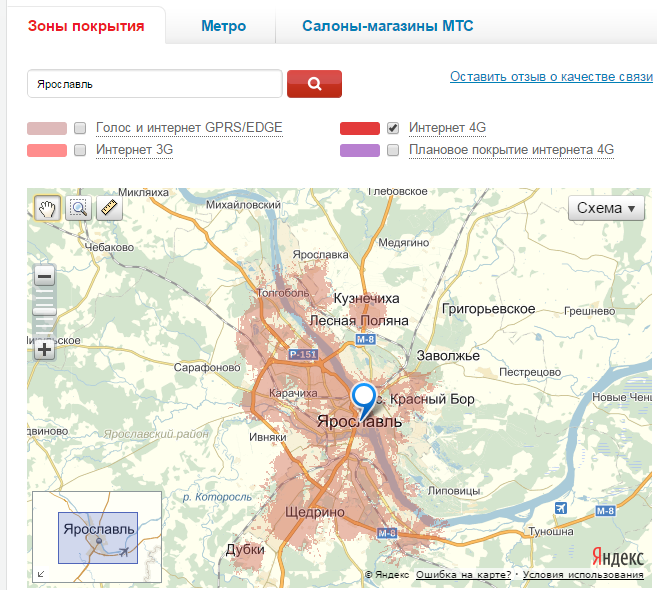The width and height of the screenshot is (657, 590).
Task: Open the Схема map type dropdown
Action: pyautogui.click(x=607, y=209)
